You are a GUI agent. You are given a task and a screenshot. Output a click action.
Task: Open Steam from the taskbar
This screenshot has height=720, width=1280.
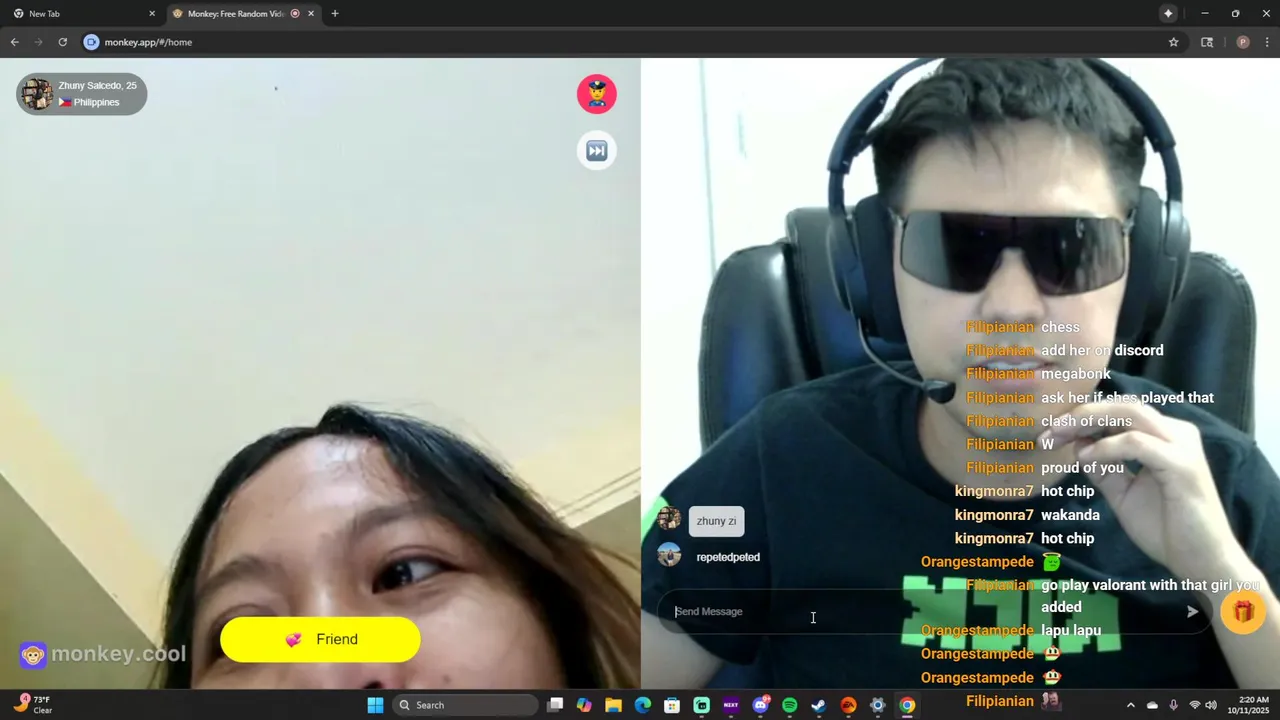coord(819,705)
